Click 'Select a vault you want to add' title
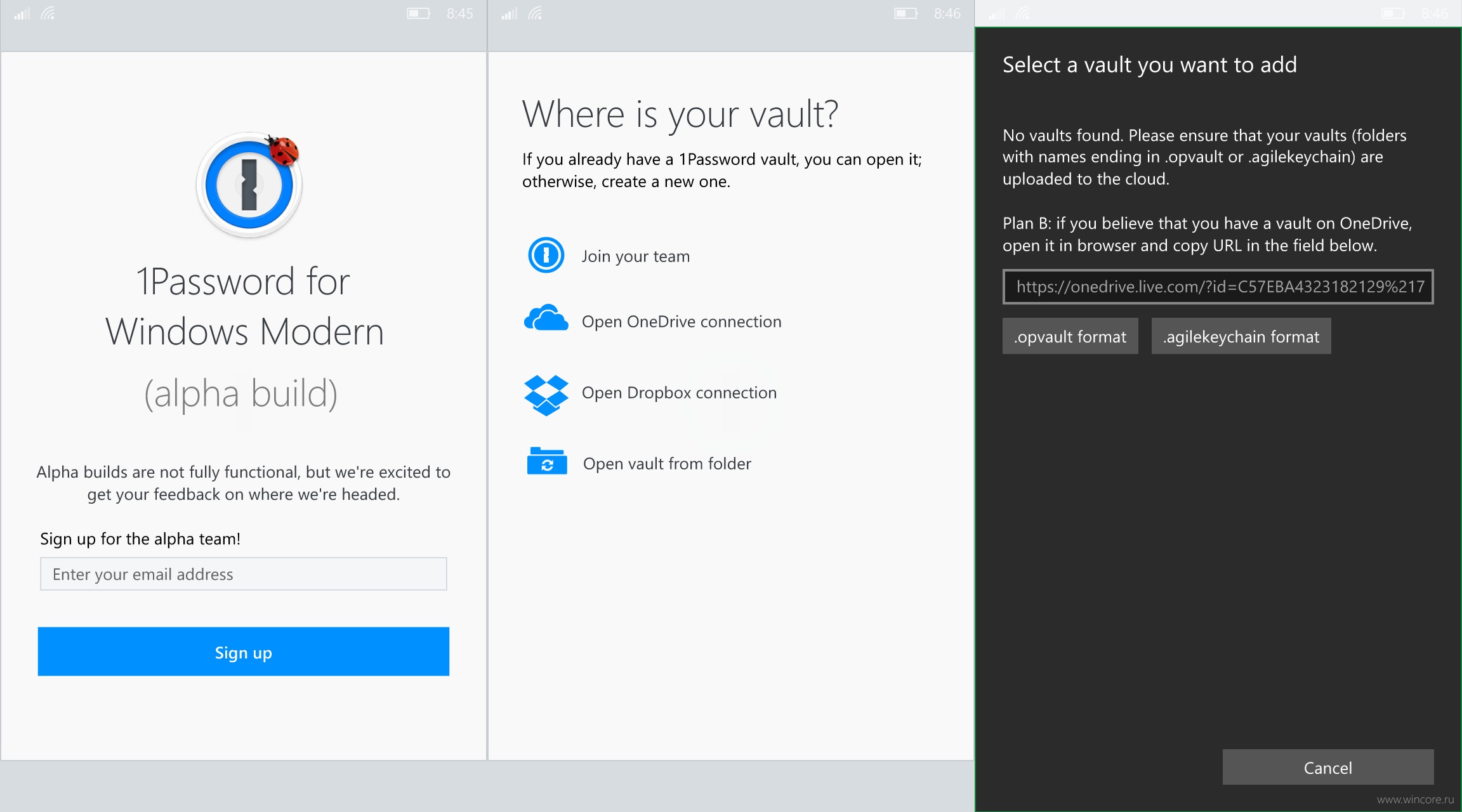The image size is (1462, 812). (1150, 65)
